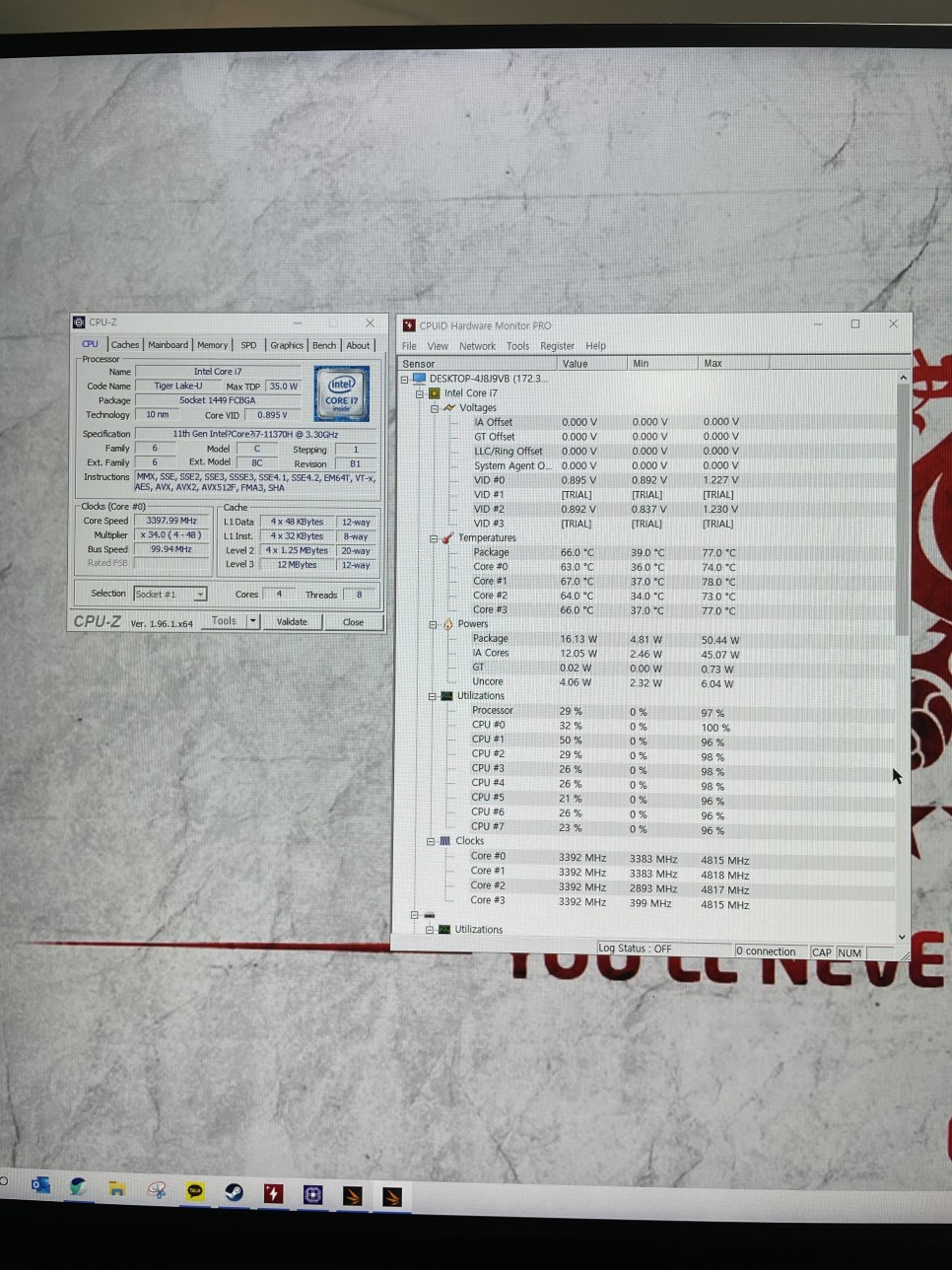Click the Close button in CPU-Z
The image size is (952, 1270).
pos(353,622)
